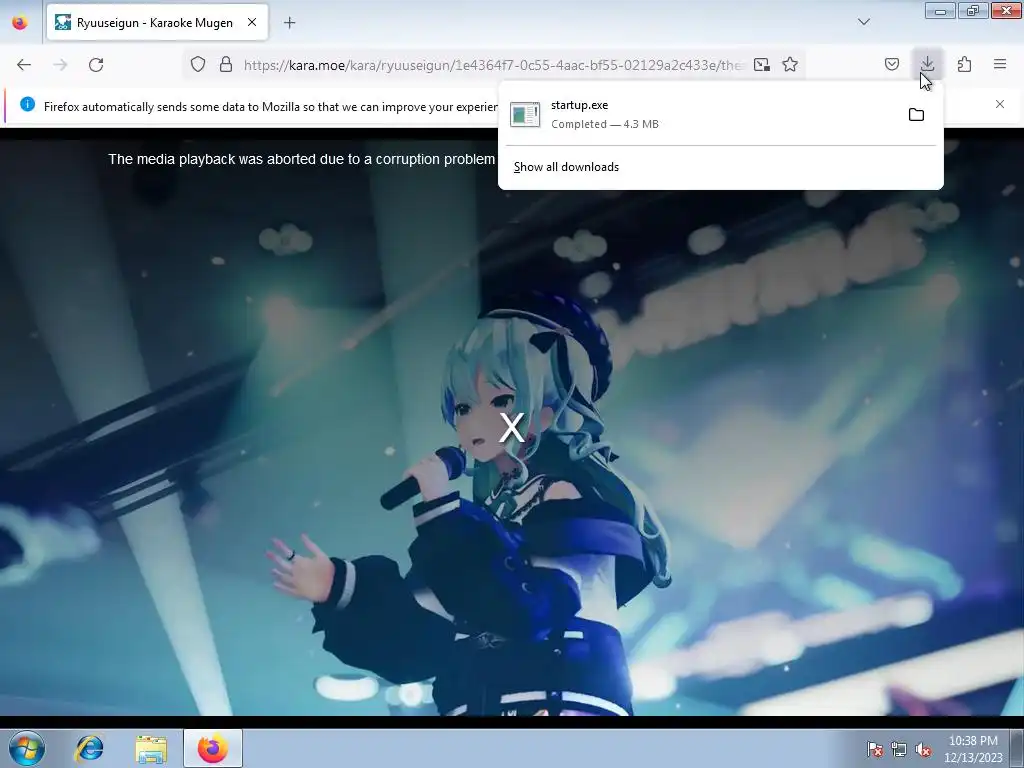1024x768 pixels.
Task: Restore down the Firefox window
Action: 973,10
